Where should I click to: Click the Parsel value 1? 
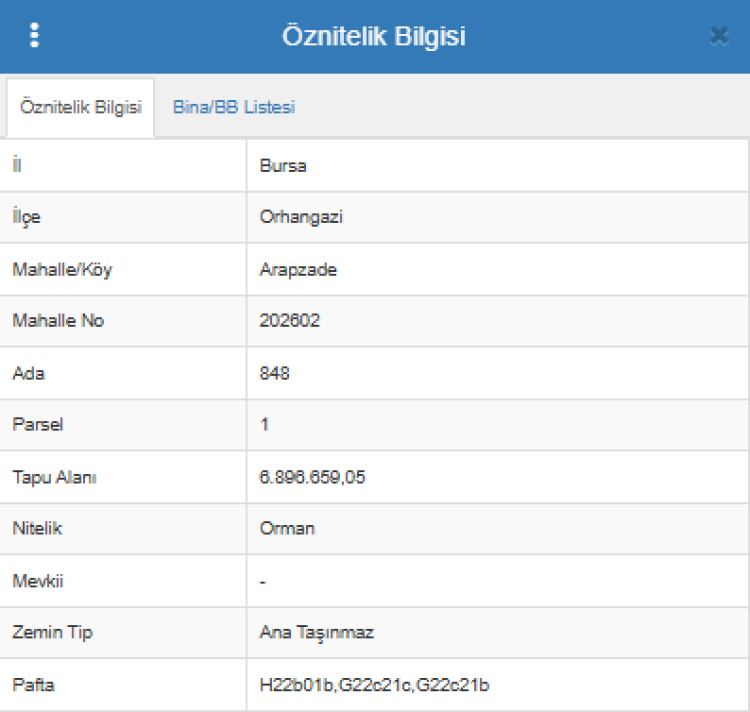[x=265, y=425]
